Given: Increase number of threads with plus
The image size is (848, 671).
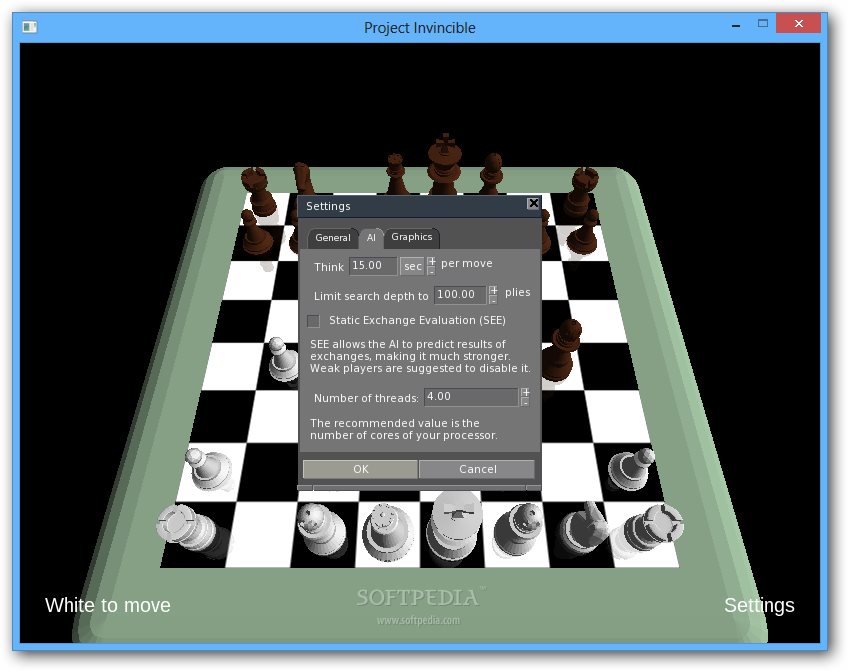Looking at the screenshot, I should [525, 393].
